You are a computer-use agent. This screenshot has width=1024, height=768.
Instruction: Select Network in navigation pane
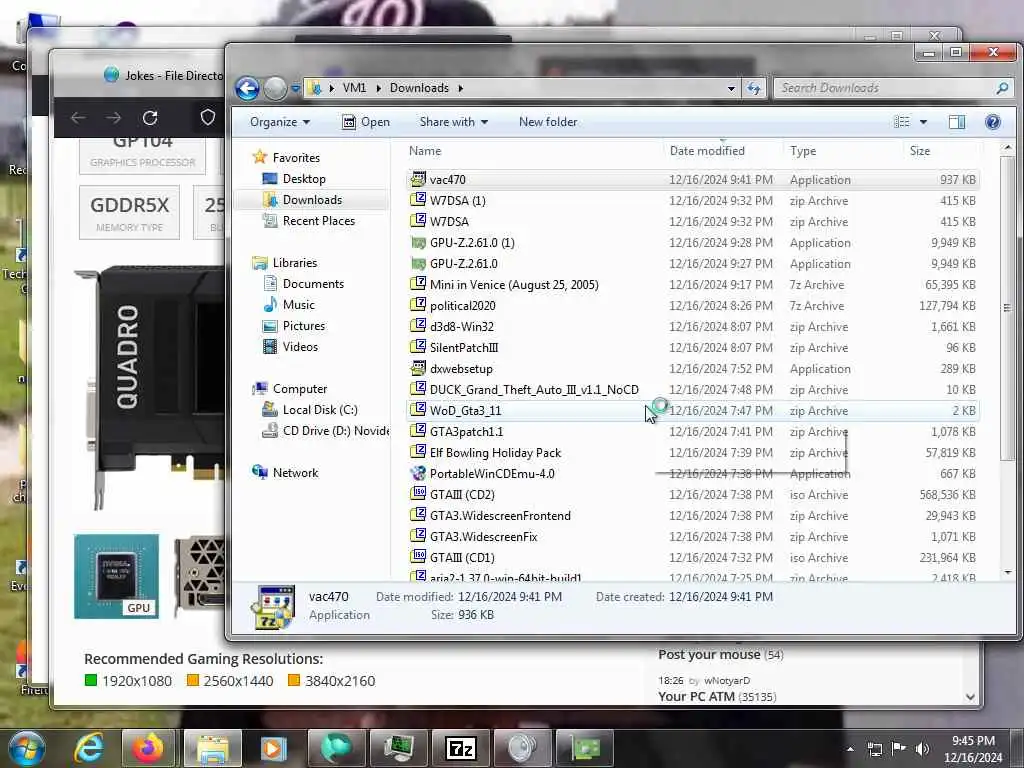click(295, 473)
